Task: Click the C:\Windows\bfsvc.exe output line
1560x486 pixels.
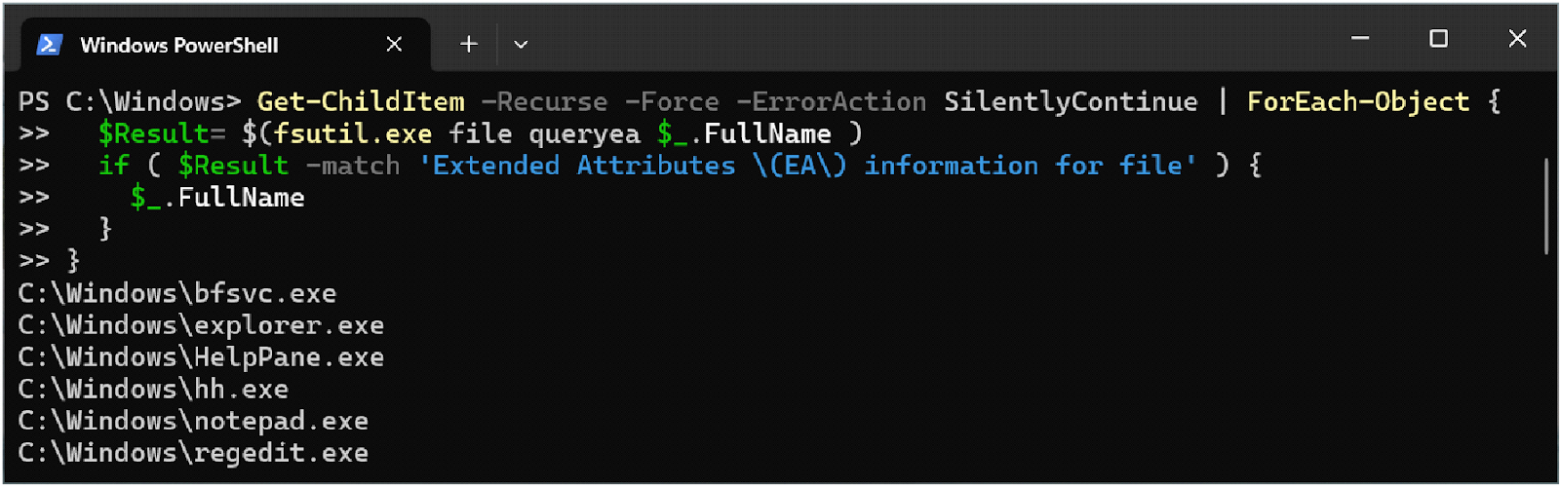Action: [x=177, y=294]
